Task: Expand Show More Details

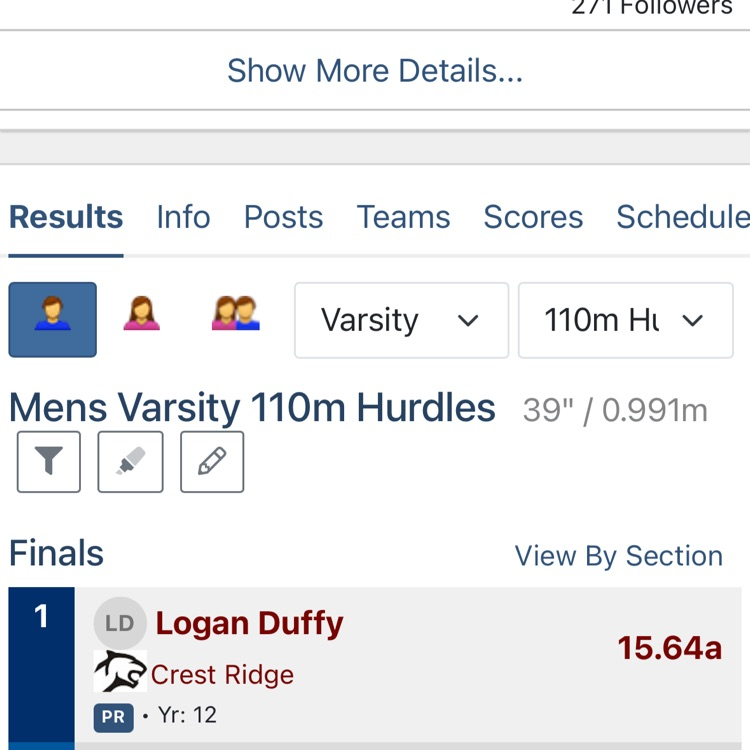Action: tap(375, 71)
